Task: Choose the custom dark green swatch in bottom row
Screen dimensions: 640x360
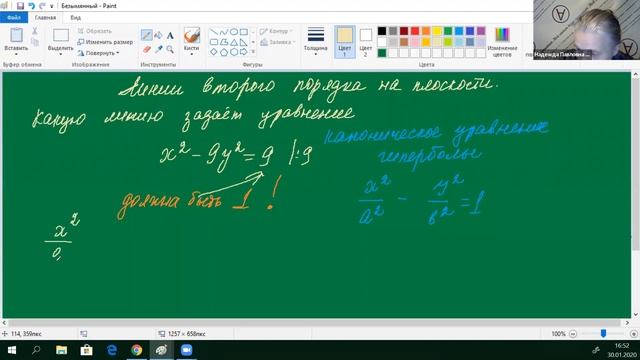Action: tap(382, 53)
